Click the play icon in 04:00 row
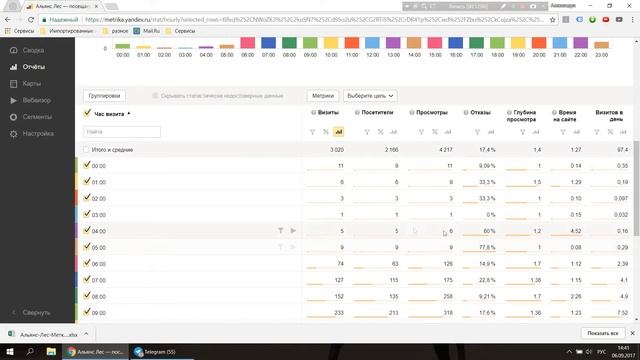This screenshot has width=640, height=360. [293, 231]
